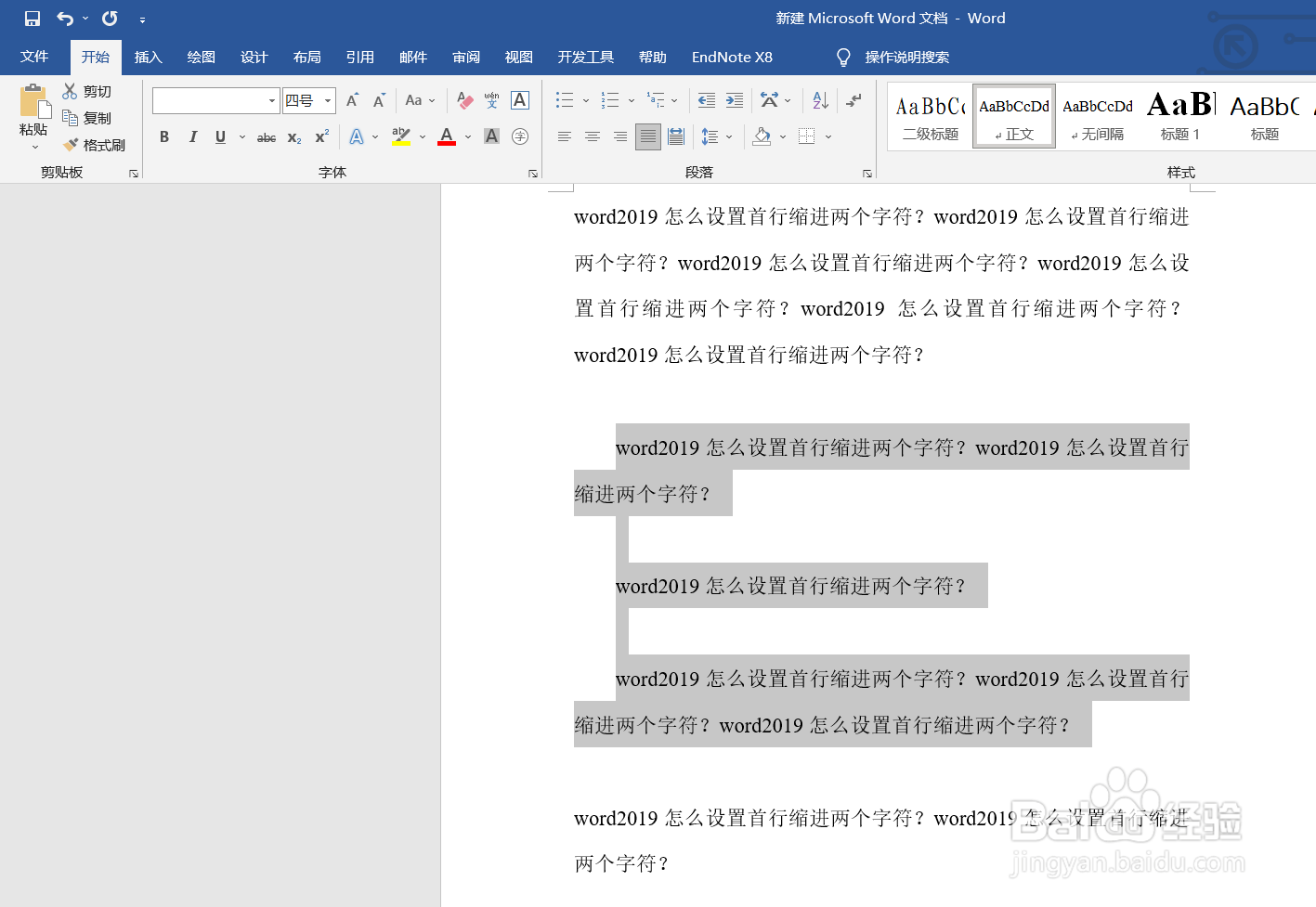Image resolution: width=1316 pixels, height=907 pixels.
Task: Switch to the 视图 tab
Action: tap(519, 57)
